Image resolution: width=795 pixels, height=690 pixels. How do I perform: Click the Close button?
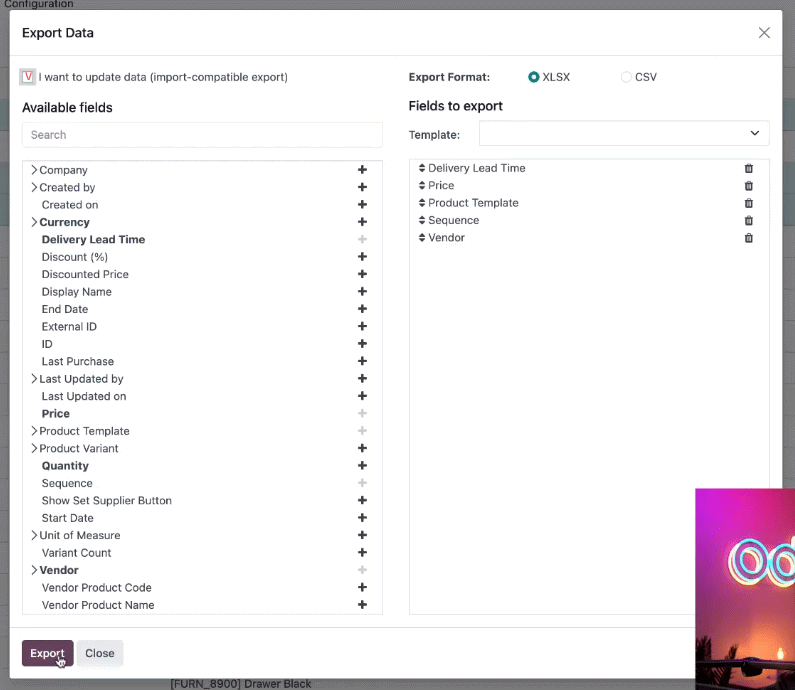click(100, 653)
